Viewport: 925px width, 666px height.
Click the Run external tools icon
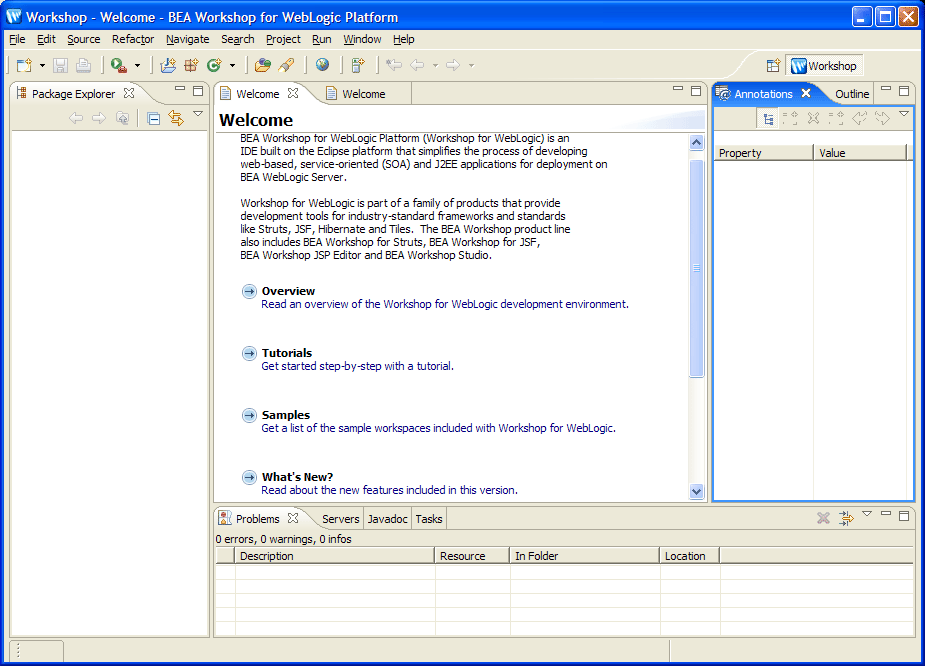pos(119,65)
